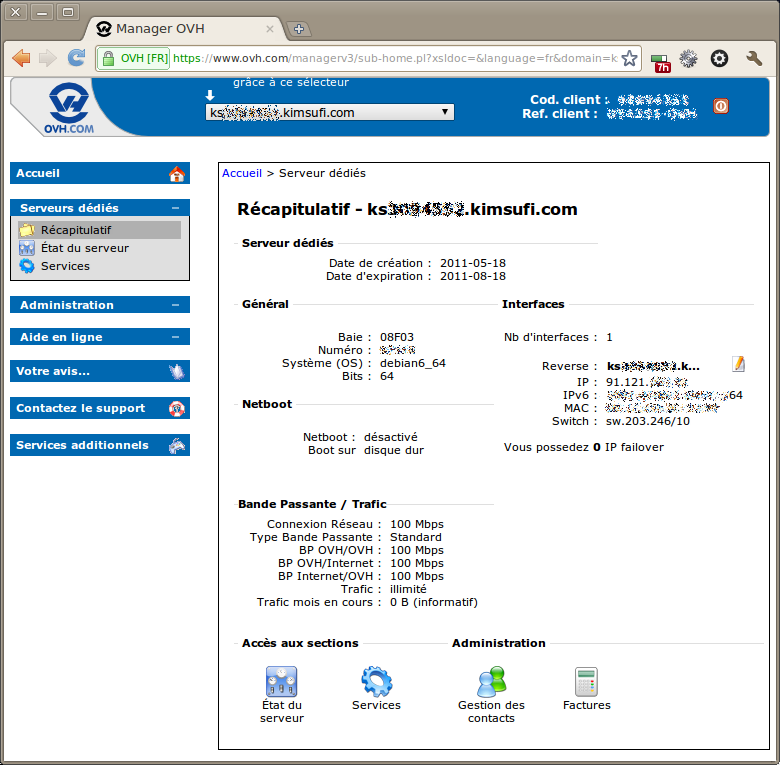Click the lock icon in address bar
Viewport: 780px width, 765px height.
[x=108, y=59]
